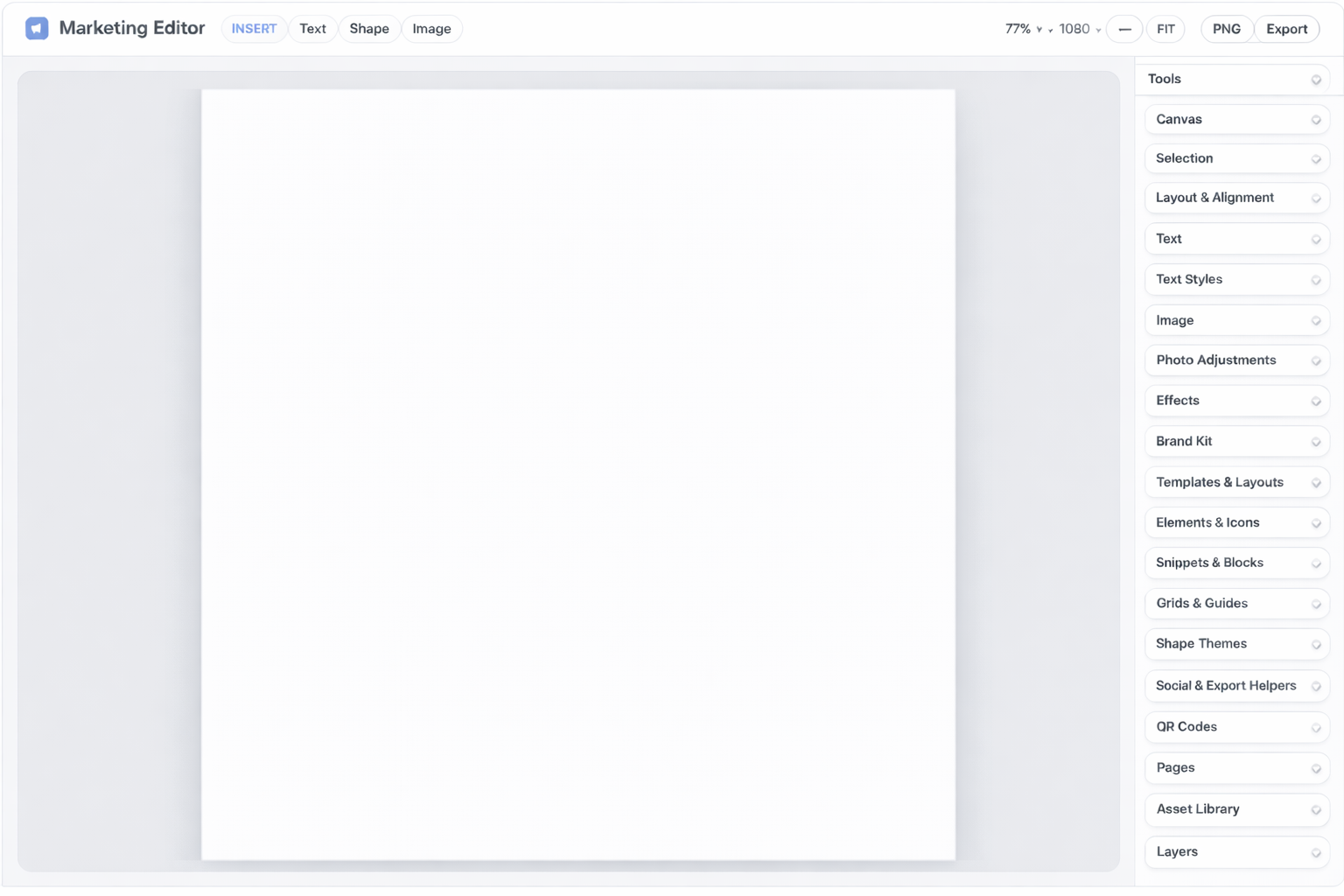Click the Marketing Editor megaphone logo icon
The width and height of the screenshot is (1344, 896).
pyautogui.click(x=37, y=29)
